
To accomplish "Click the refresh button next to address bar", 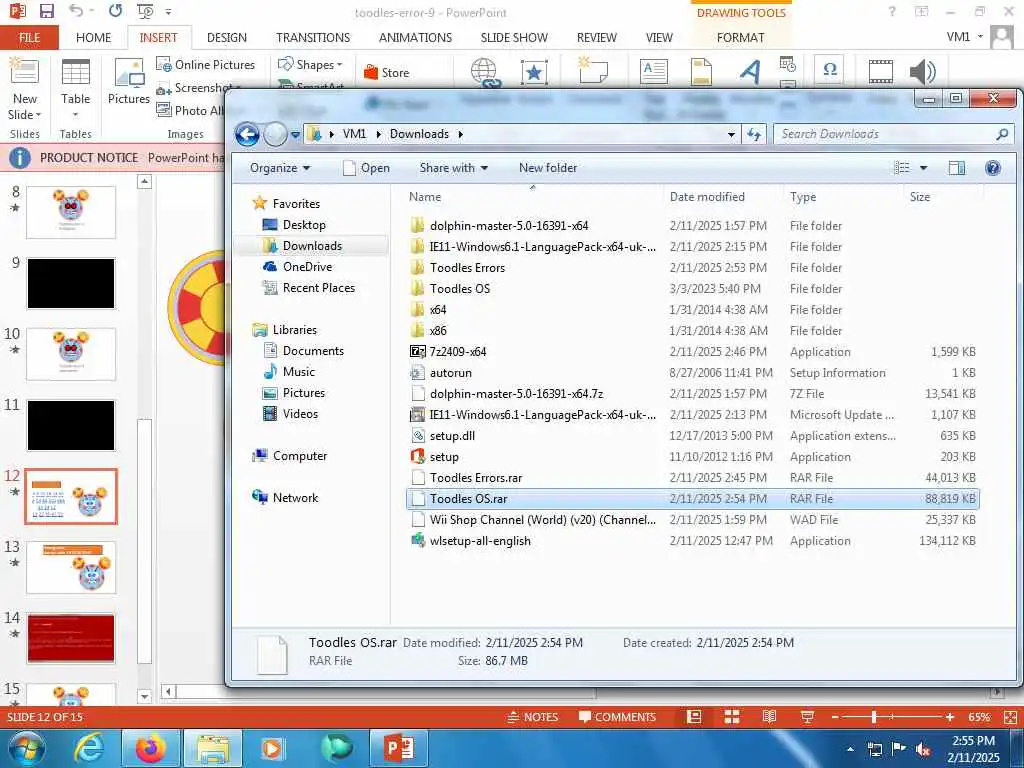I will (x=754, y=135).
